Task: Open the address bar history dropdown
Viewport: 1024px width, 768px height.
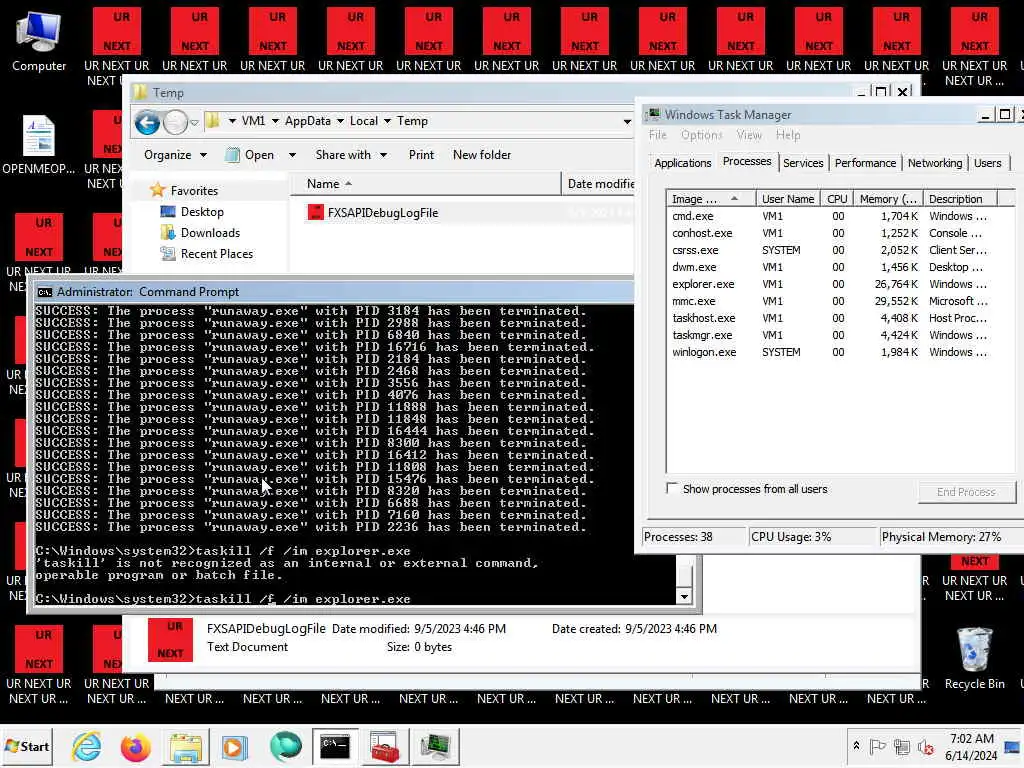Action: pos(627,121)
